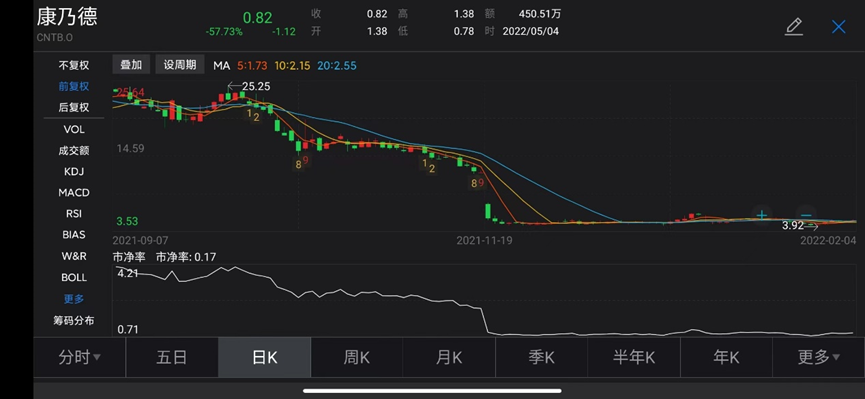This screenshot has width=865, height=399.
Task: Select the BOLL indicator
Action: (73, 278)
